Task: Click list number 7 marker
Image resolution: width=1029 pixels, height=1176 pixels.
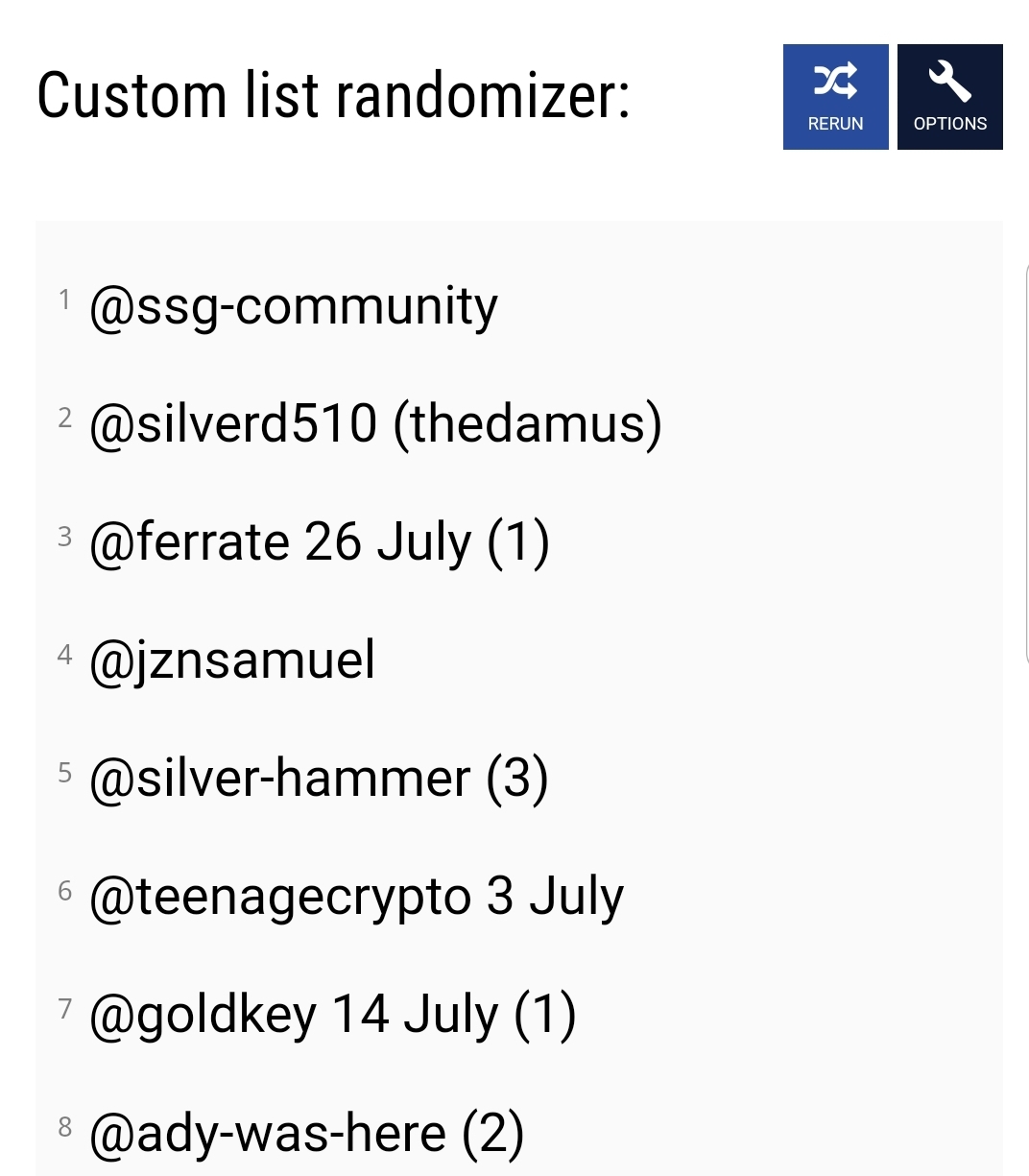Action: [x=64, y=1008]
